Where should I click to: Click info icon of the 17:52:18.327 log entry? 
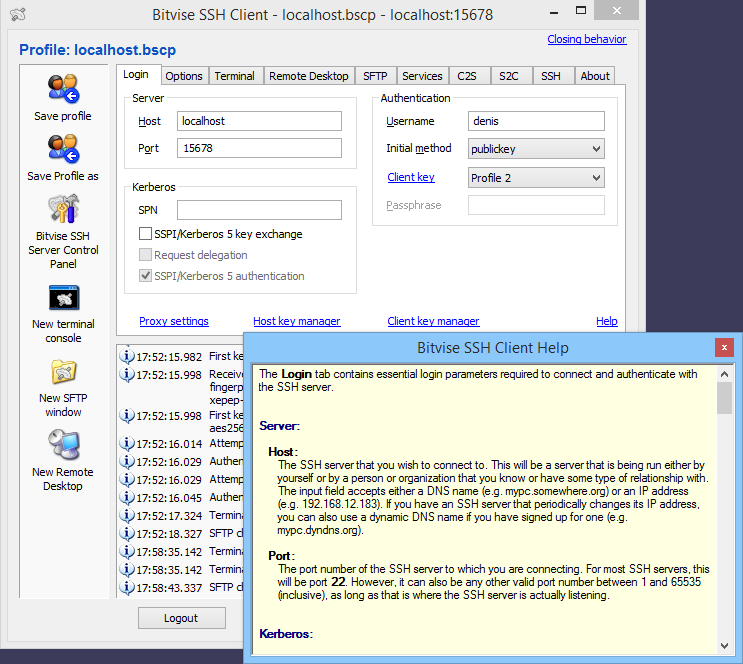click(x=126, y=533)
